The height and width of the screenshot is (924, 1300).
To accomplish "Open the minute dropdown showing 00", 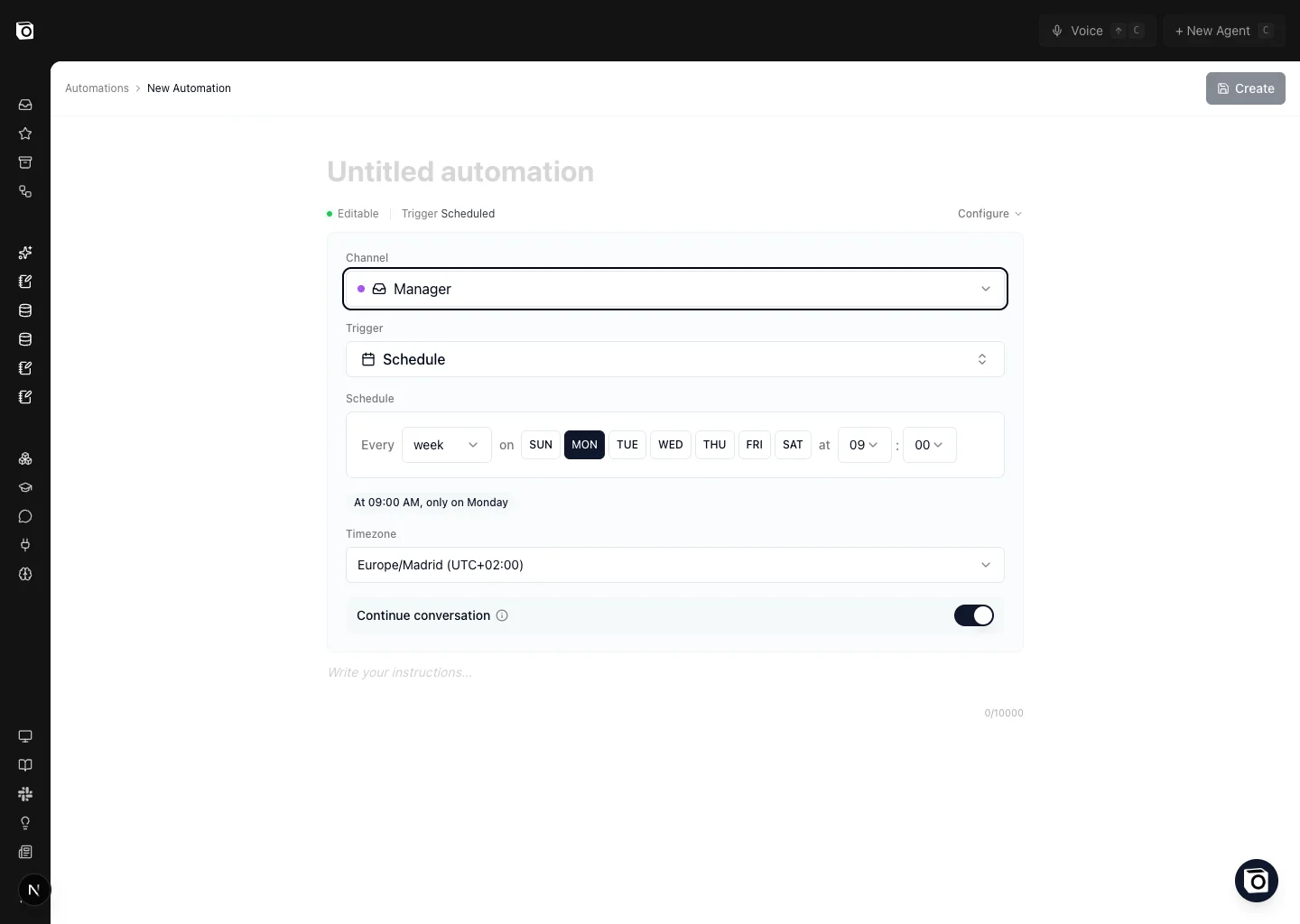I will coord(930,445).
